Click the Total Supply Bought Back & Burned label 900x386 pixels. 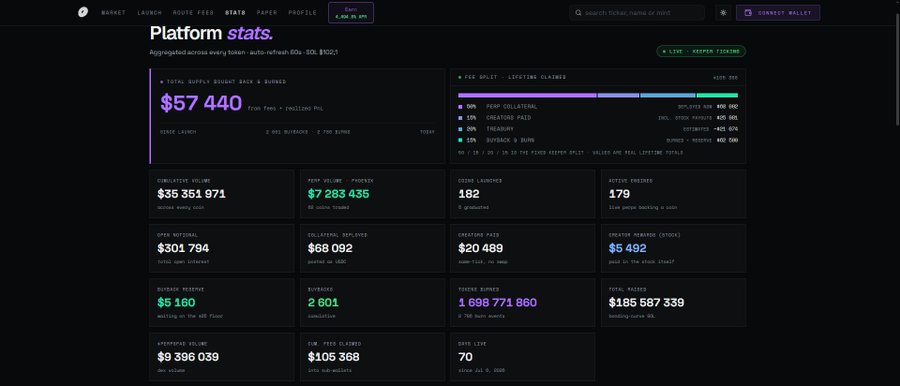(226, 82)
